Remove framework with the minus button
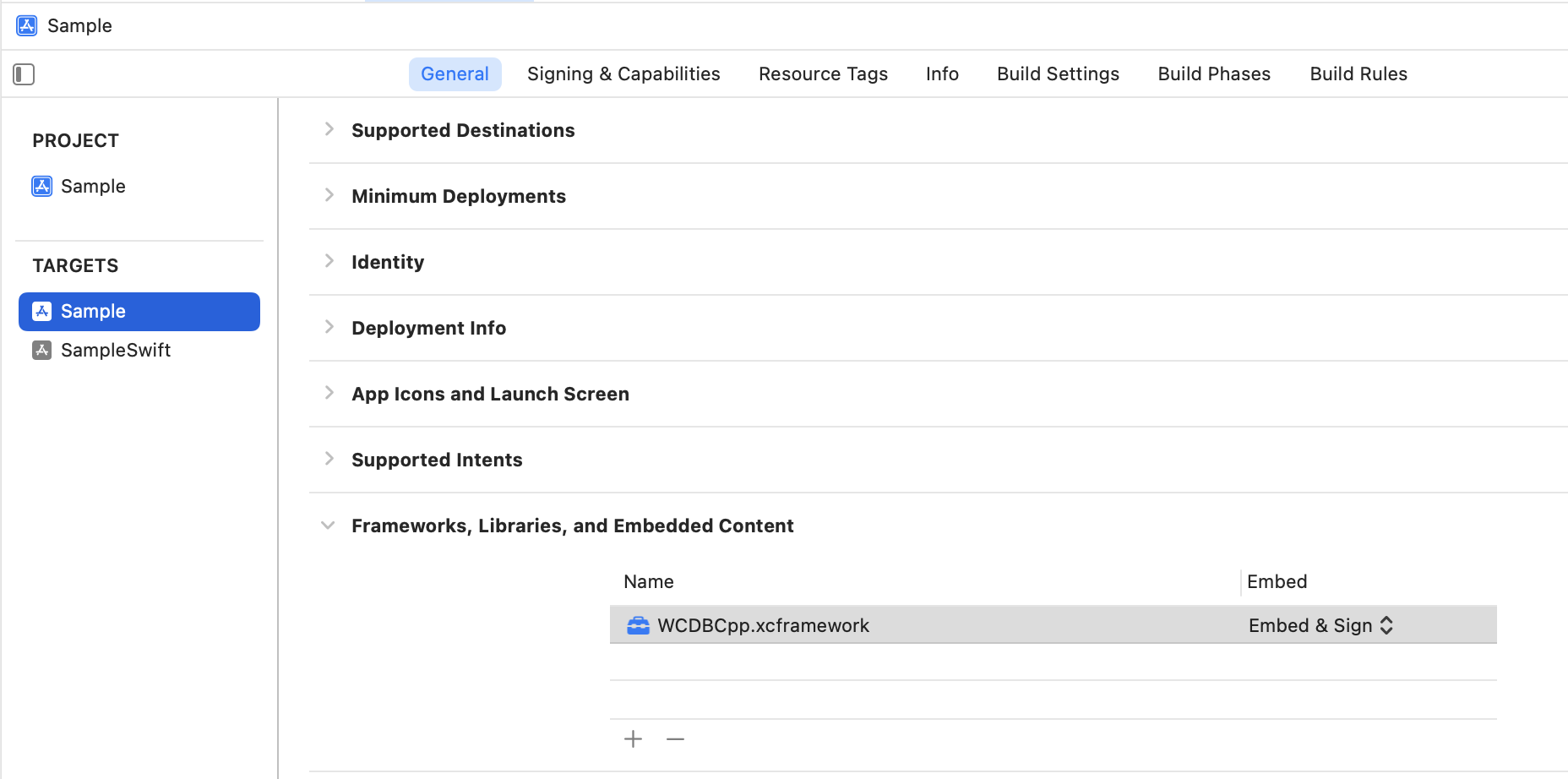Viewport: 1568px width, 779px height. coord(675,739)
